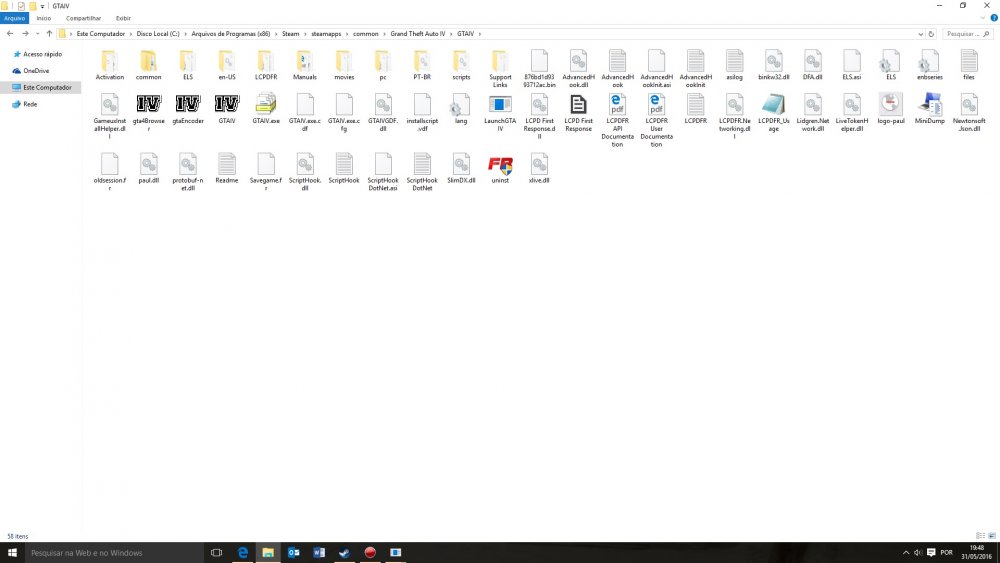Select OneDrive in navigation pane
Image resolution: width=1000 pixels, height=563 pixels.
[x=36, y=71]
